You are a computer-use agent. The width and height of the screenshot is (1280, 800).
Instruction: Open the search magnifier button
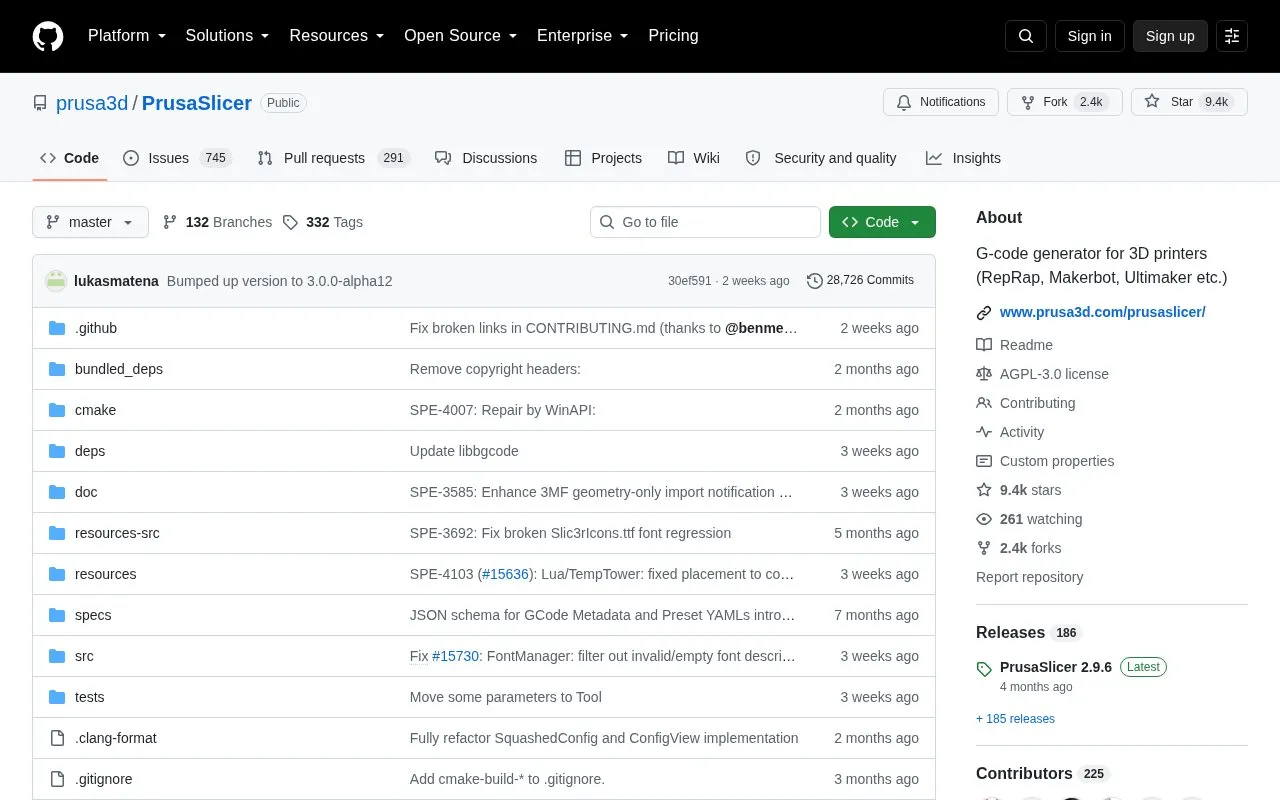click(1026, 36)
